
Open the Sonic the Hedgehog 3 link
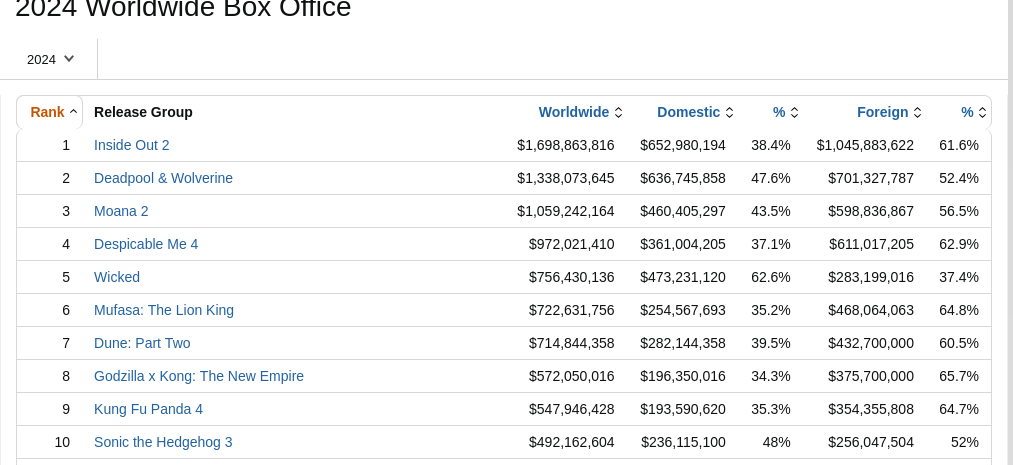tap(163, 442)
